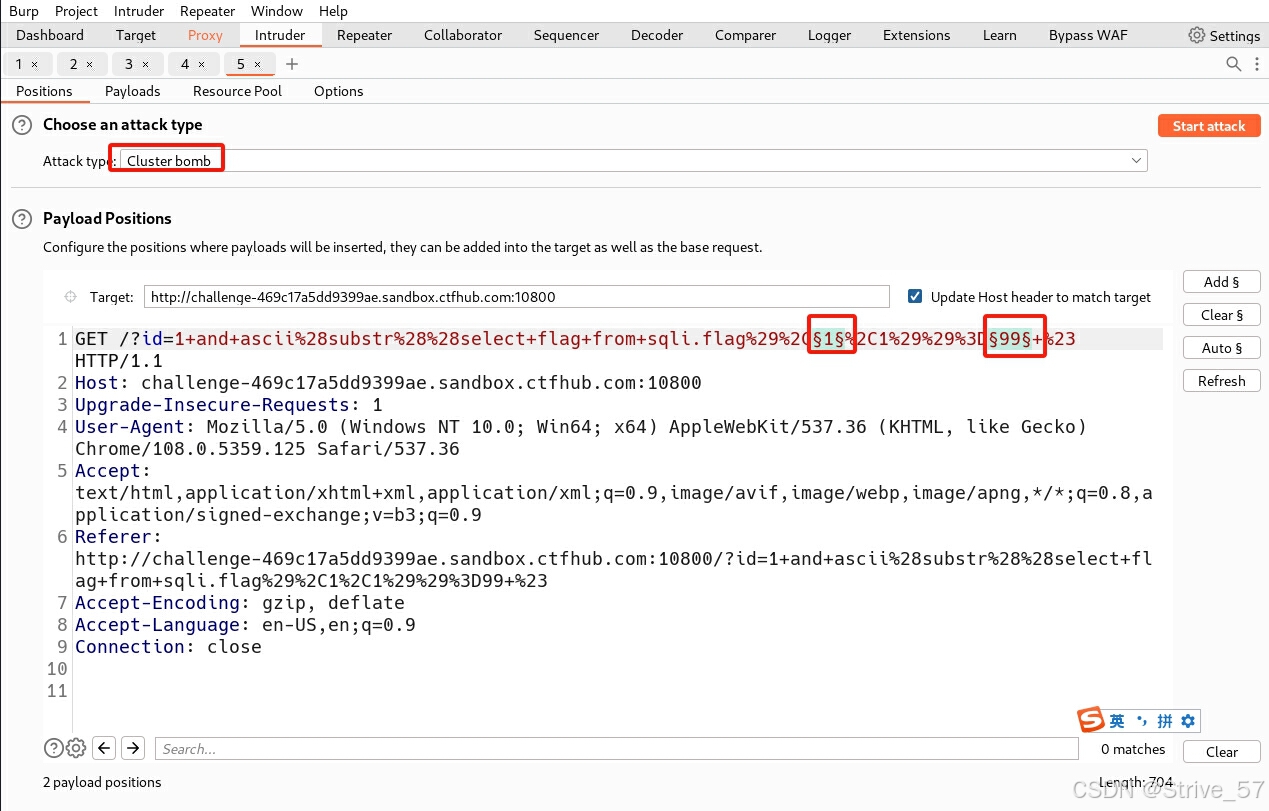The height and width of the screenshot is (811, 1269).
Task: Click the Upgrade-Insecure-Requests header line
Action: (228, 405)
